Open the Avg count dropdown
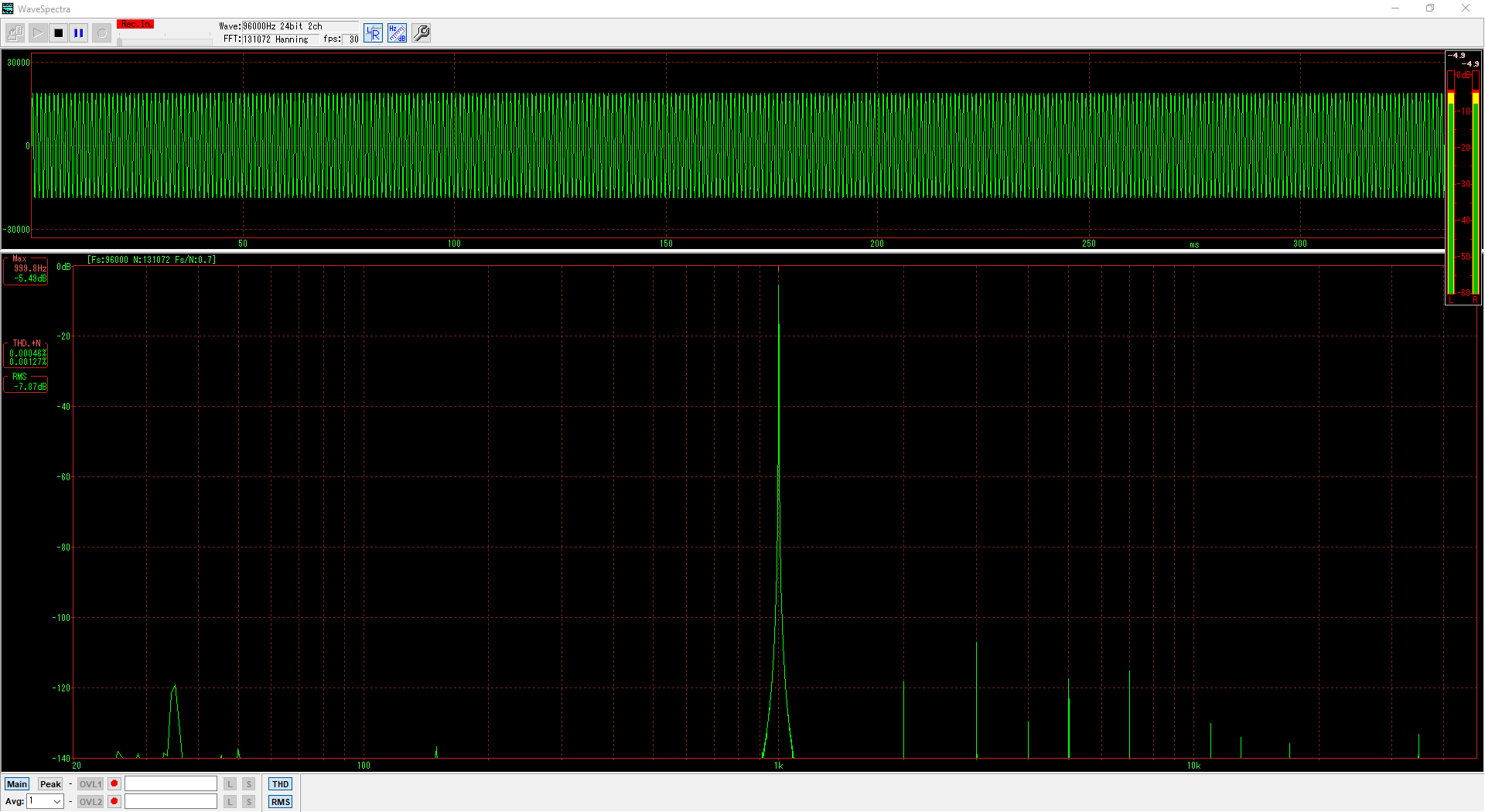 (x=46, y=802)
